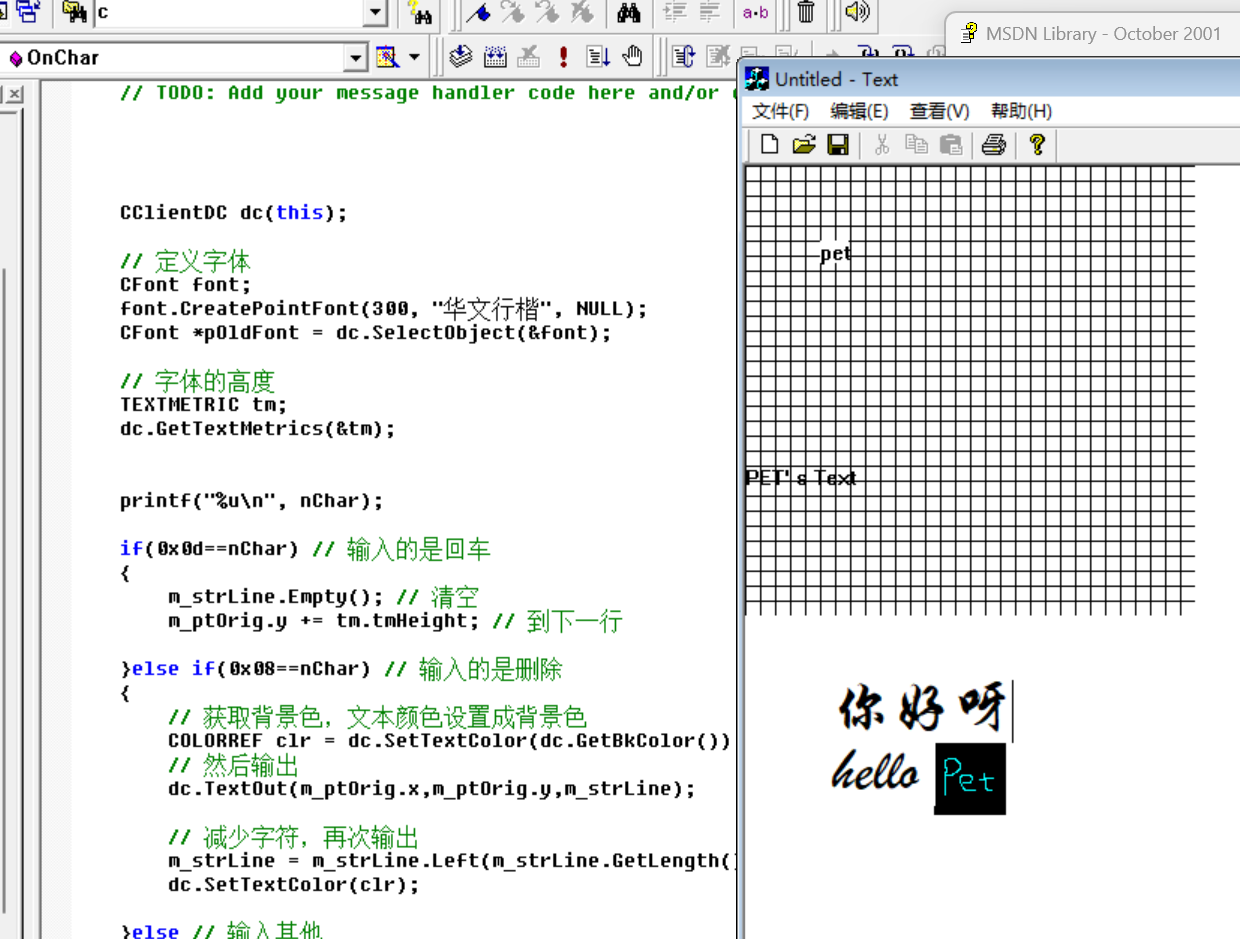Click the '// TODO: Add your message handler' comment
Screen dimensions: 1240x939
426,93
